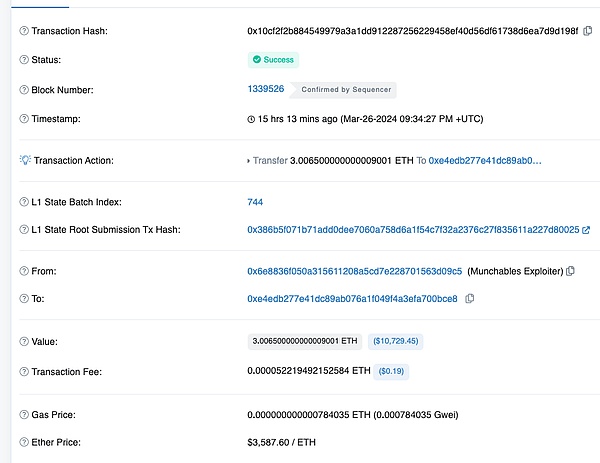The image size is (600, 463).
Task: Open block number 1339526
Action: [x=266, y=89]
